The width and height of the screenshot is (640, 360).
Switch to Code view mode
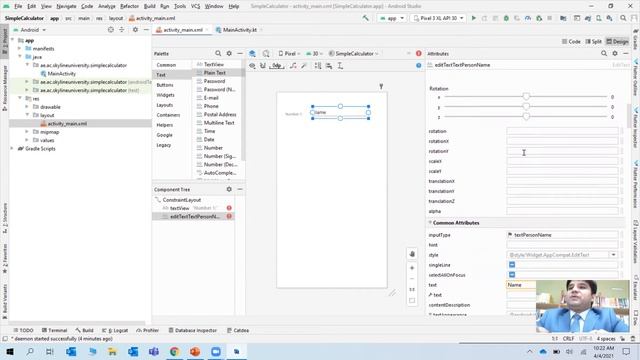(571, 42)
